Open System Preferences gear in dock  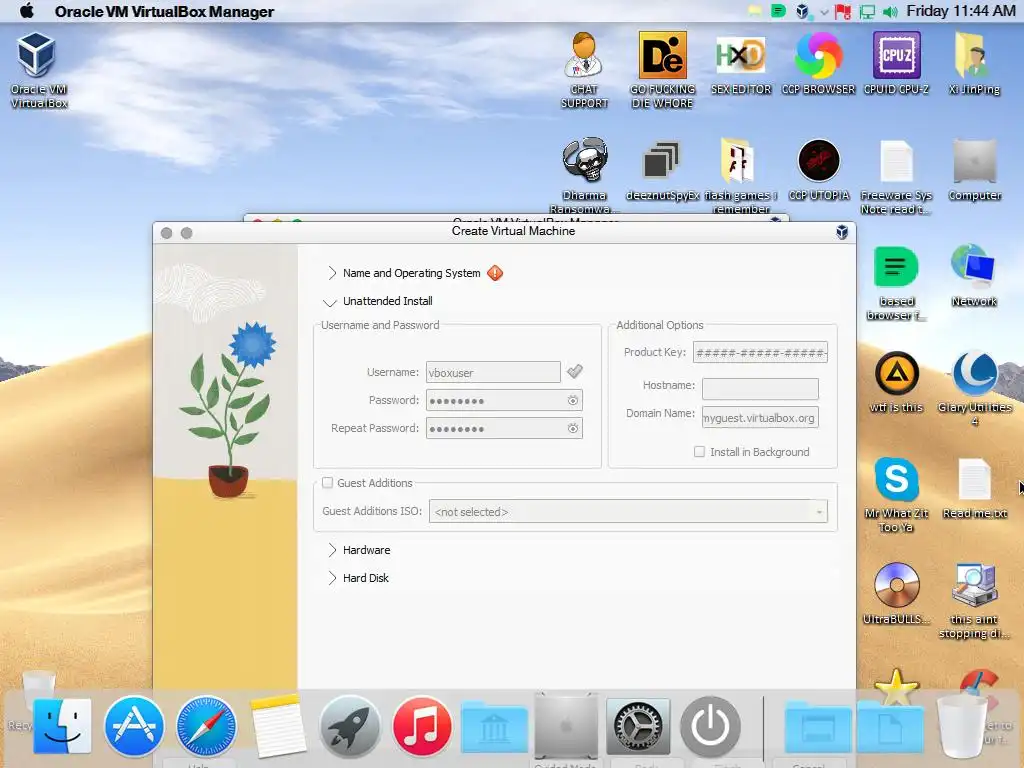tap(638, 726)
